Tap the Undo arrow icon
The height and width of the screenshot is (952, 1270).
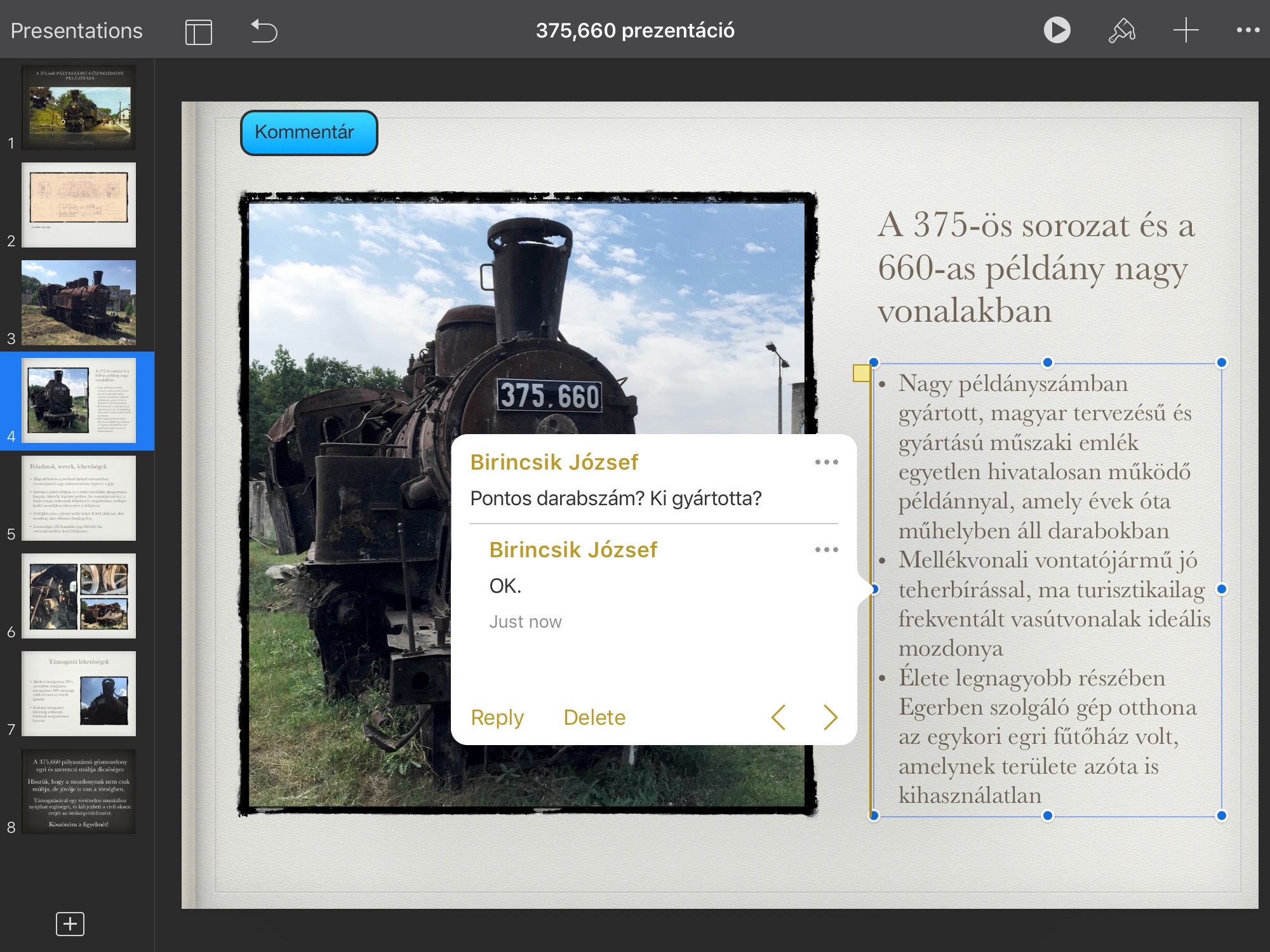pos(264,30)
